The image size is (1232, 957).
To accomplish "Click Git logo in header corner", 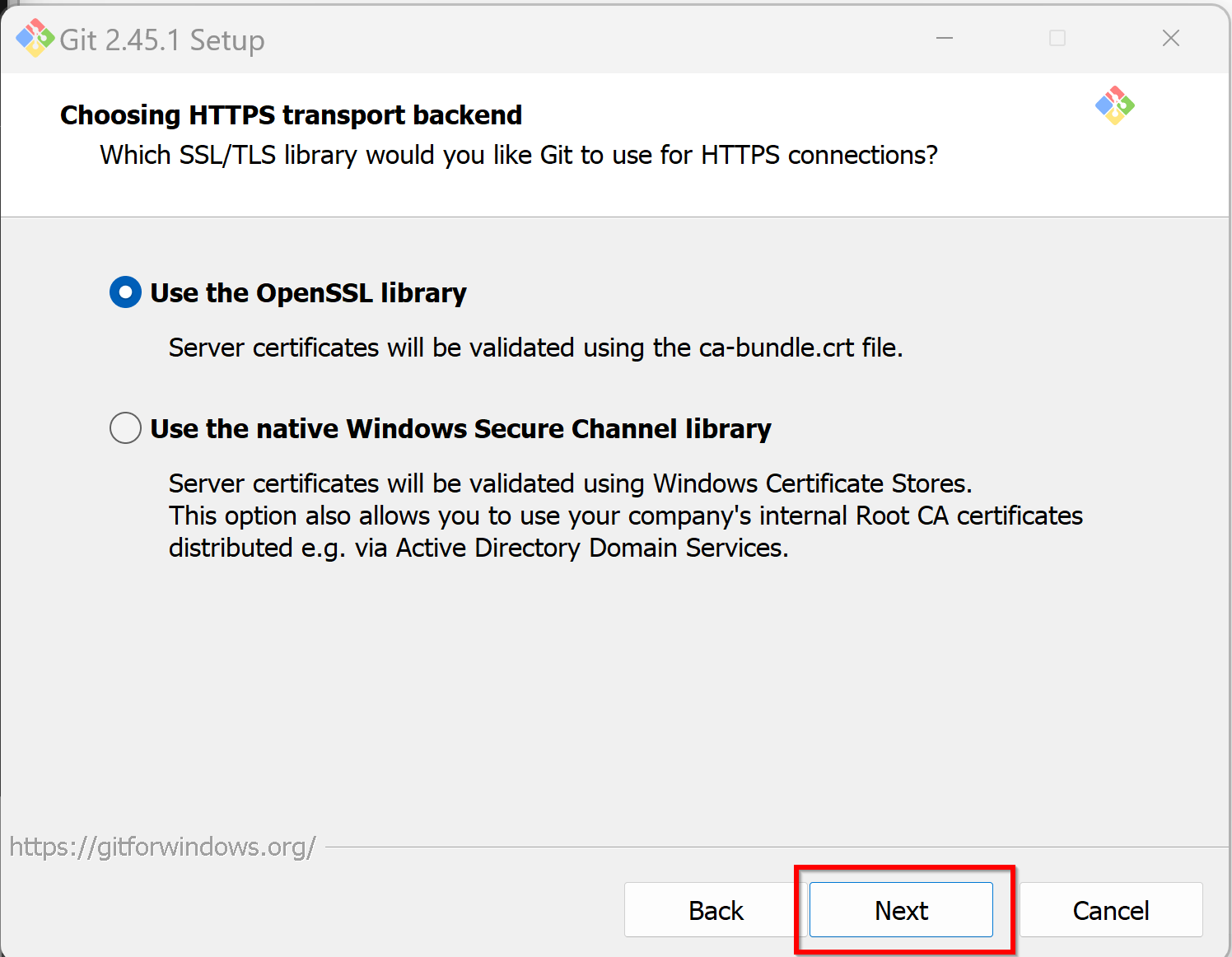I will (x=1115, y=105).
